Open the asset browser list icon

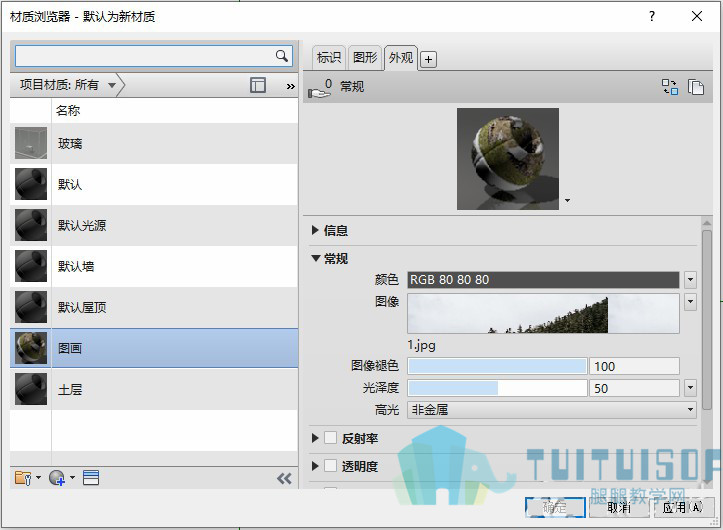pyautogui.click(x=91, y=477)
